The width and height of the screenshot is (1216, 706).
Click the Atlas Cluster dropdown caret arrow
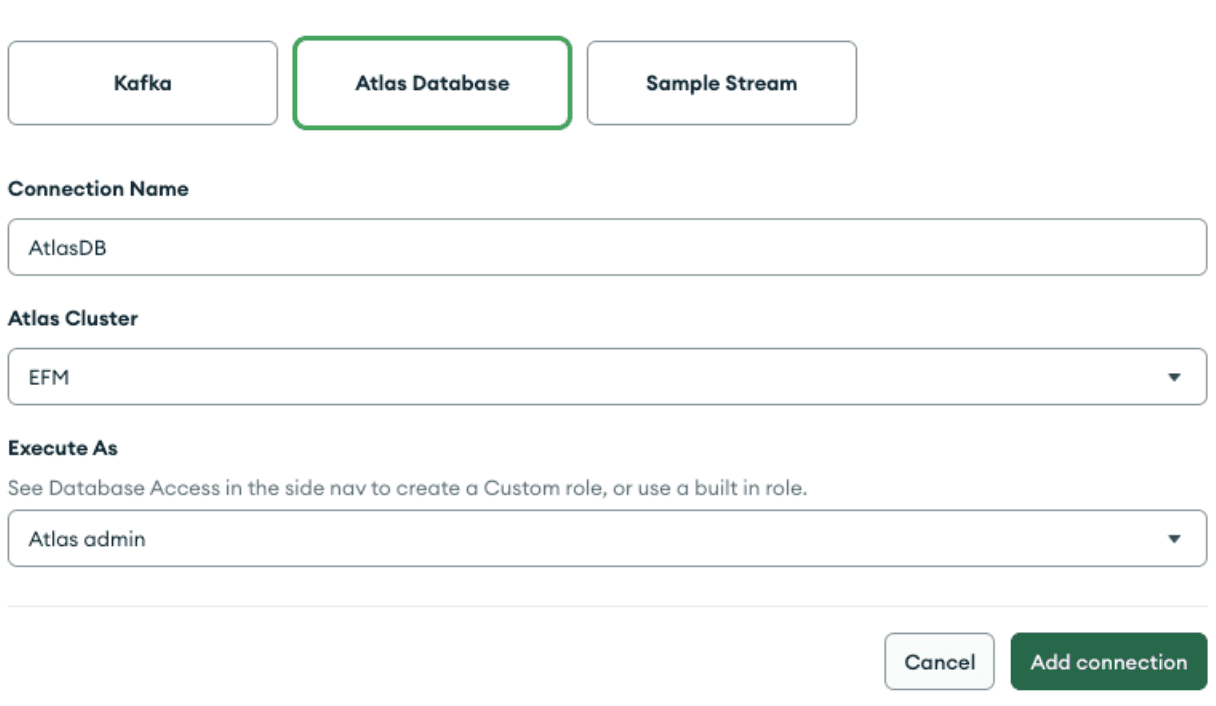(1174, 377)
